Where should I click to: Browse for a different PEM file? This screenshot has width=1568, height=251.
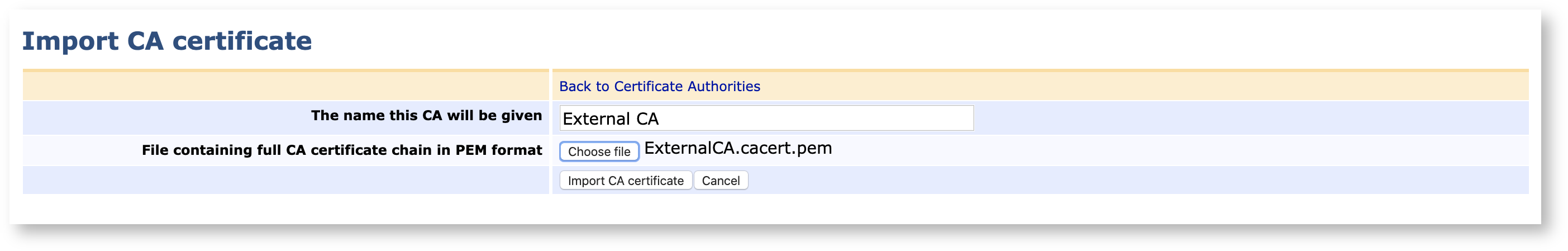pos(598,151)
